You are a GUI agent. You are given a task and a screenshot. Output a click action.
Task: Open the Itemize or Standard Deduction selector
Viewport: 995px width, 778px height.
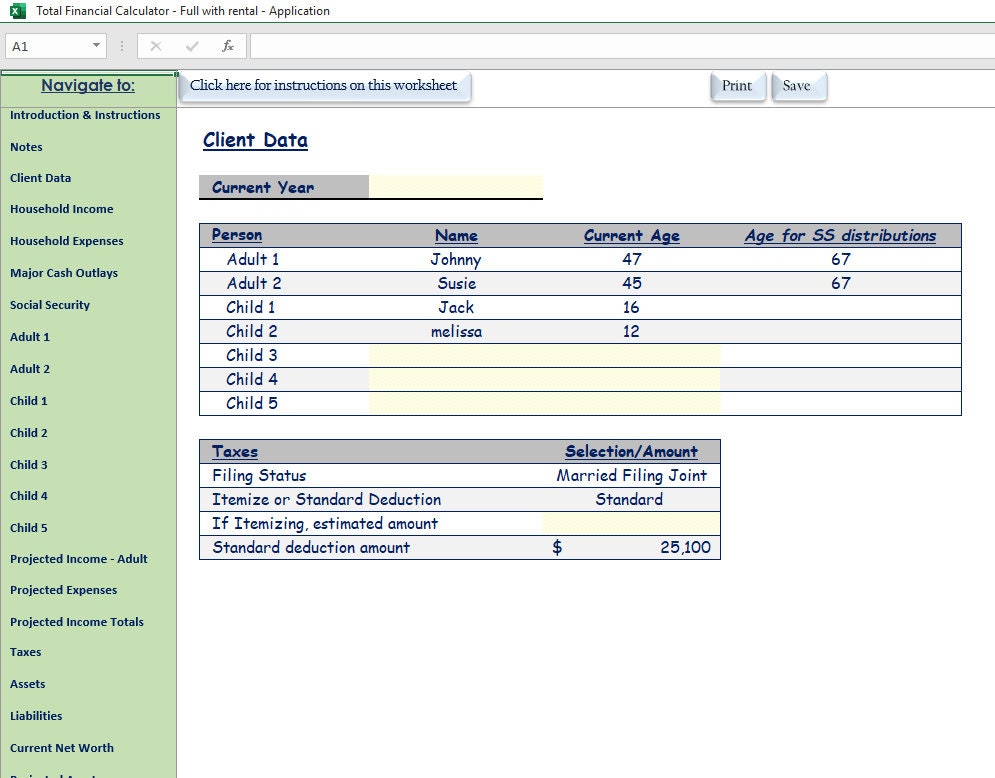629,499
